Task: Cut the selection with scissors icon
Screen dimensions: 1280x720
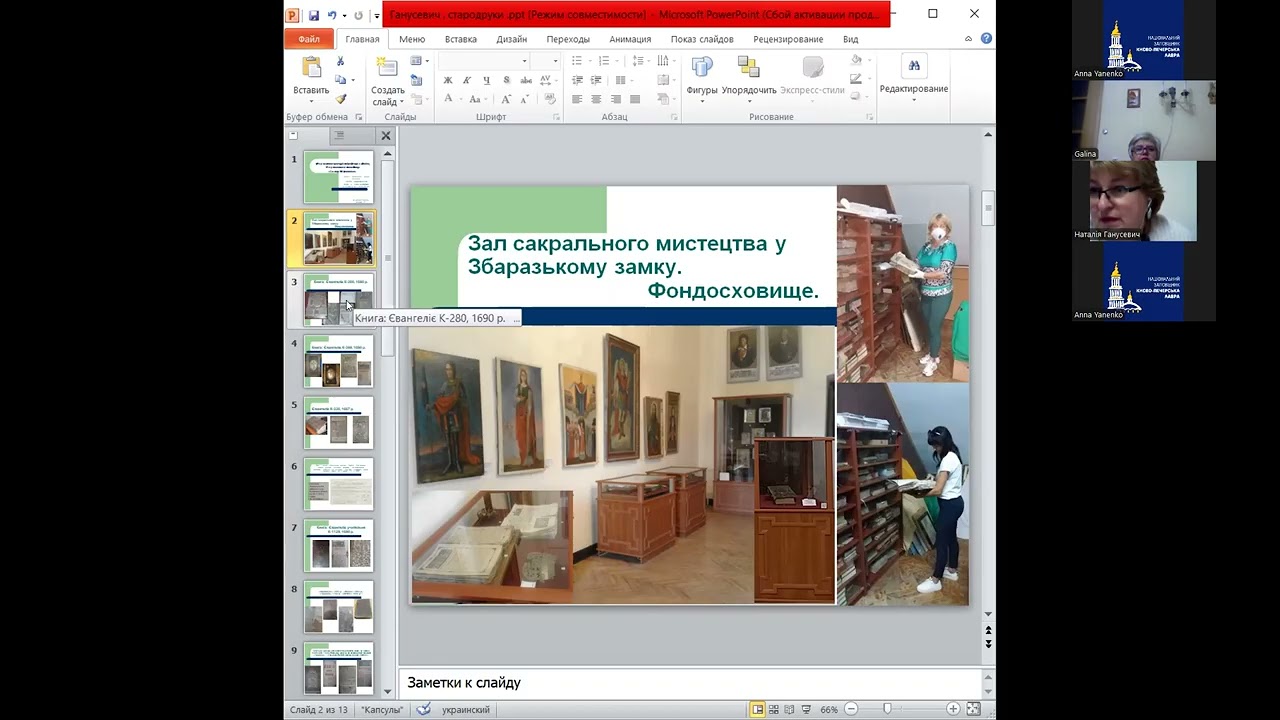Action: [x=340, y=61]
